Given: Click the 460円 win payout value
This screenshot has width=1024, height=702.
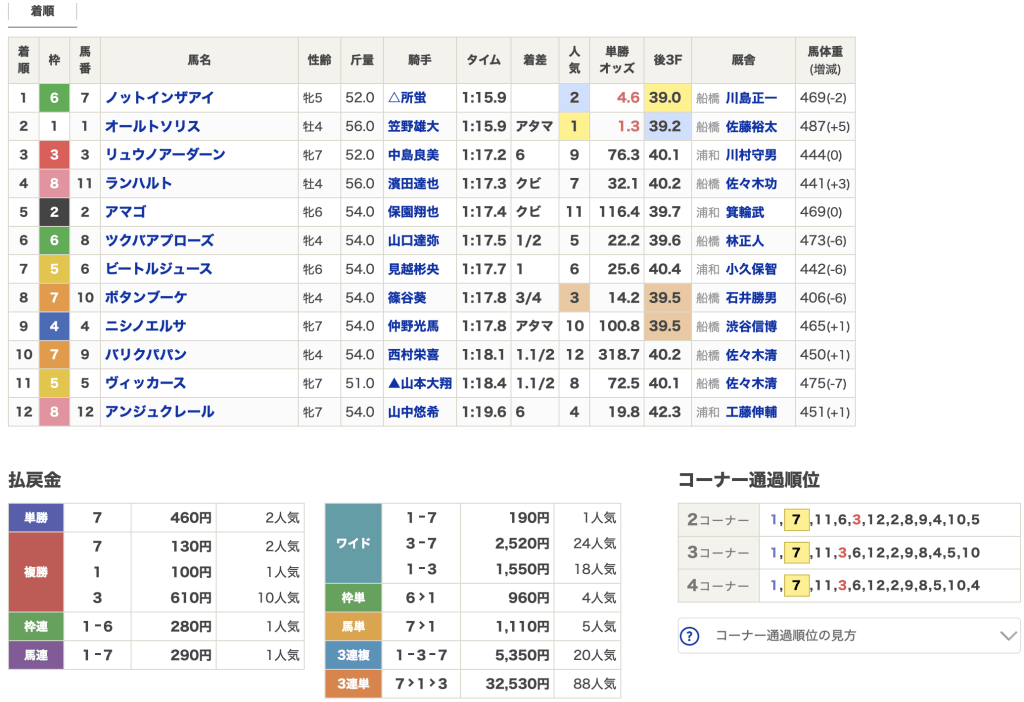Looking at the screenshot, I should [x=191, y=518].
